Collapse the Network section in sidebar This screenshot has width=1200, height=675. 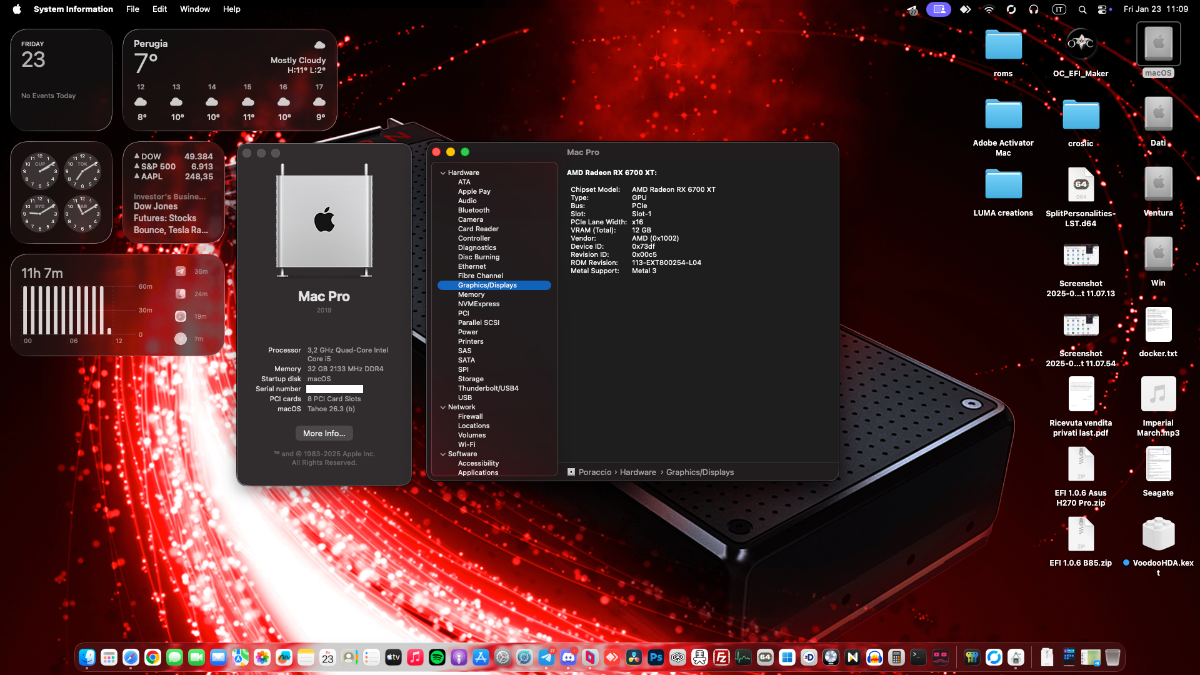442,407
